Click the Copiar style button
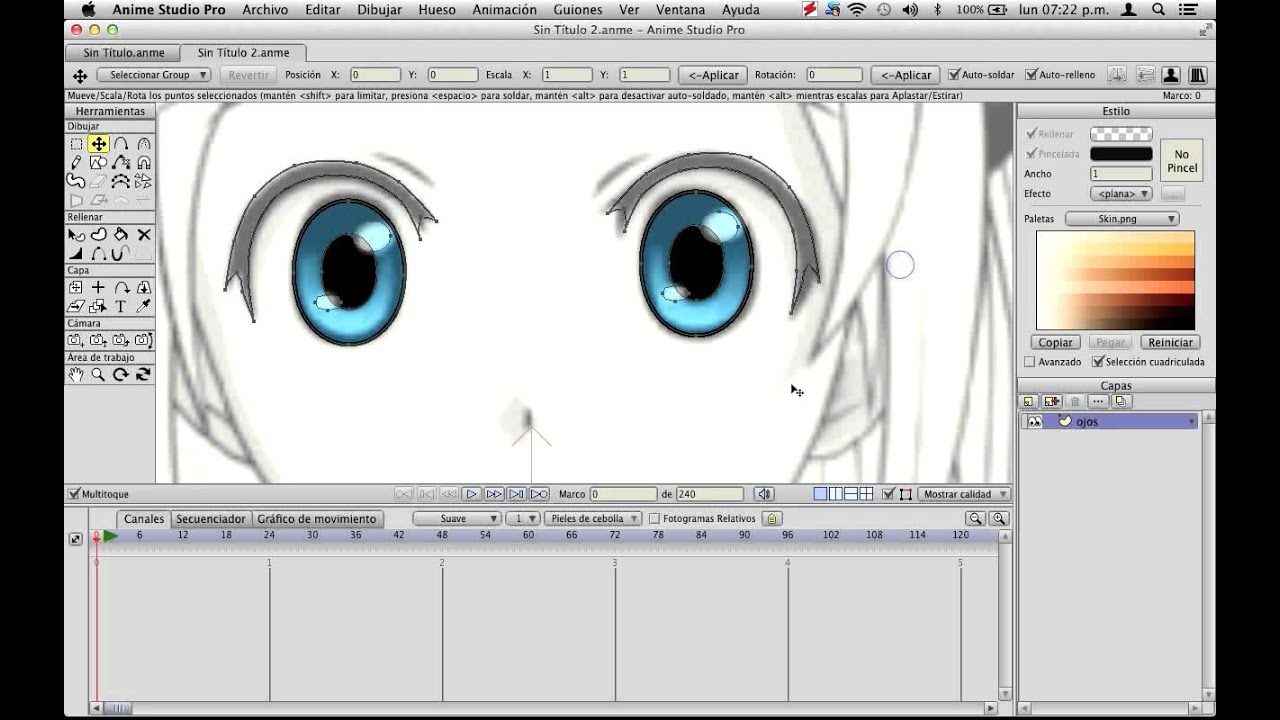This screenshot has width=1280, height=720. coord(1056,342)
